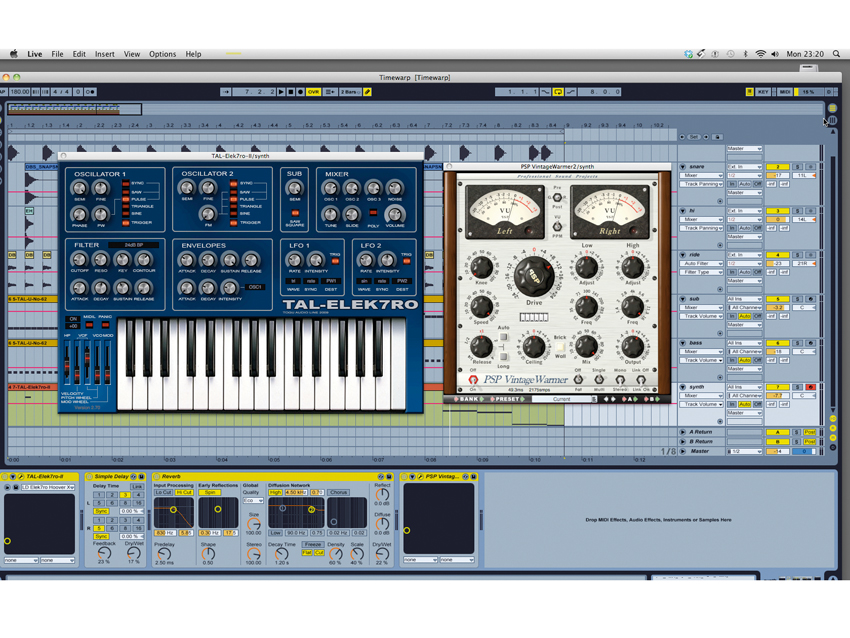Open the ride track Auto Filter device chooser
Image resolution: width=850 pixels, height=638 pixels.
(703, 263)
